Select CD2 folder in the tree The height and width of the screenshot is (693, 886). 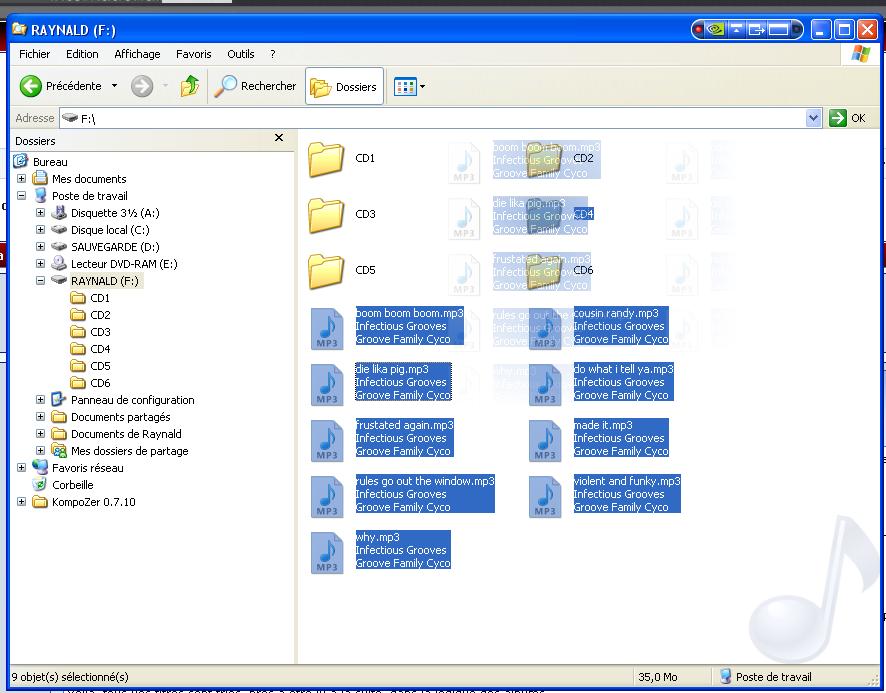pyautogui.click(x=100, y=315)
